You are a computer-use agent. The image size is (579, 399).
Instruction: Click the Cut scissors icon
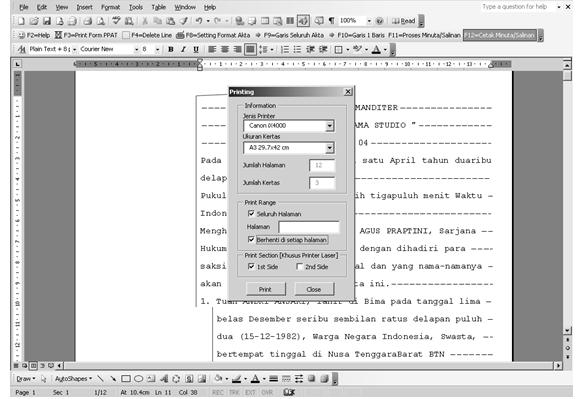145,21
